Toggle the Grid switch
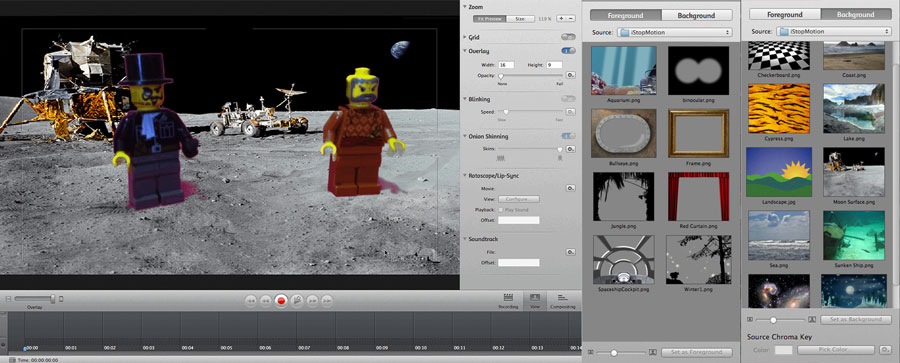Viewport: 900px width, 363px height. pos(568,37)
